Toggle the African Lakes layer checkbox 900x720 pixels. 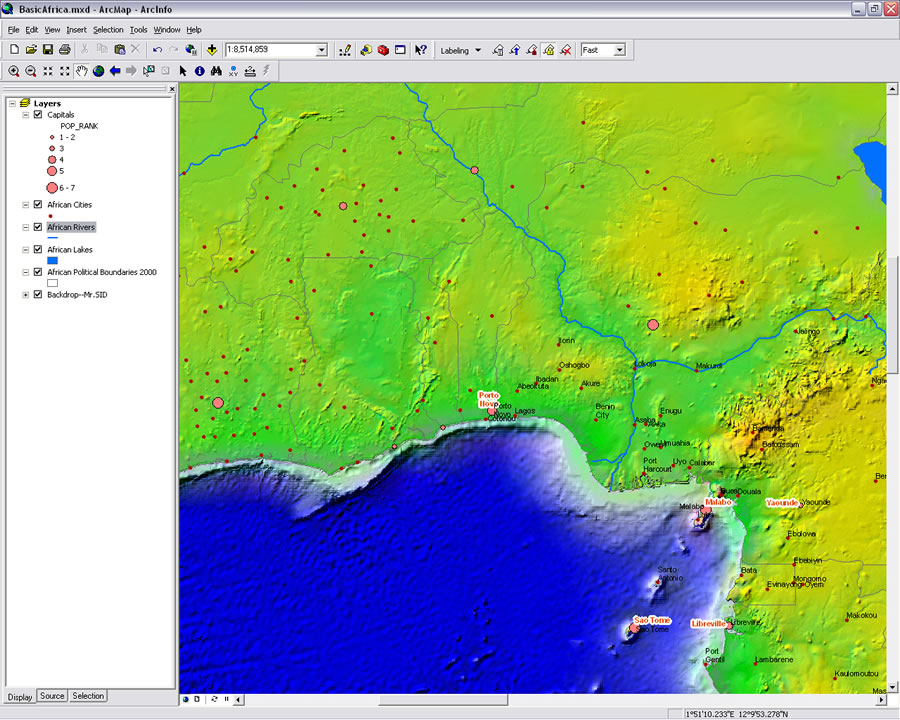click(38, 250)
